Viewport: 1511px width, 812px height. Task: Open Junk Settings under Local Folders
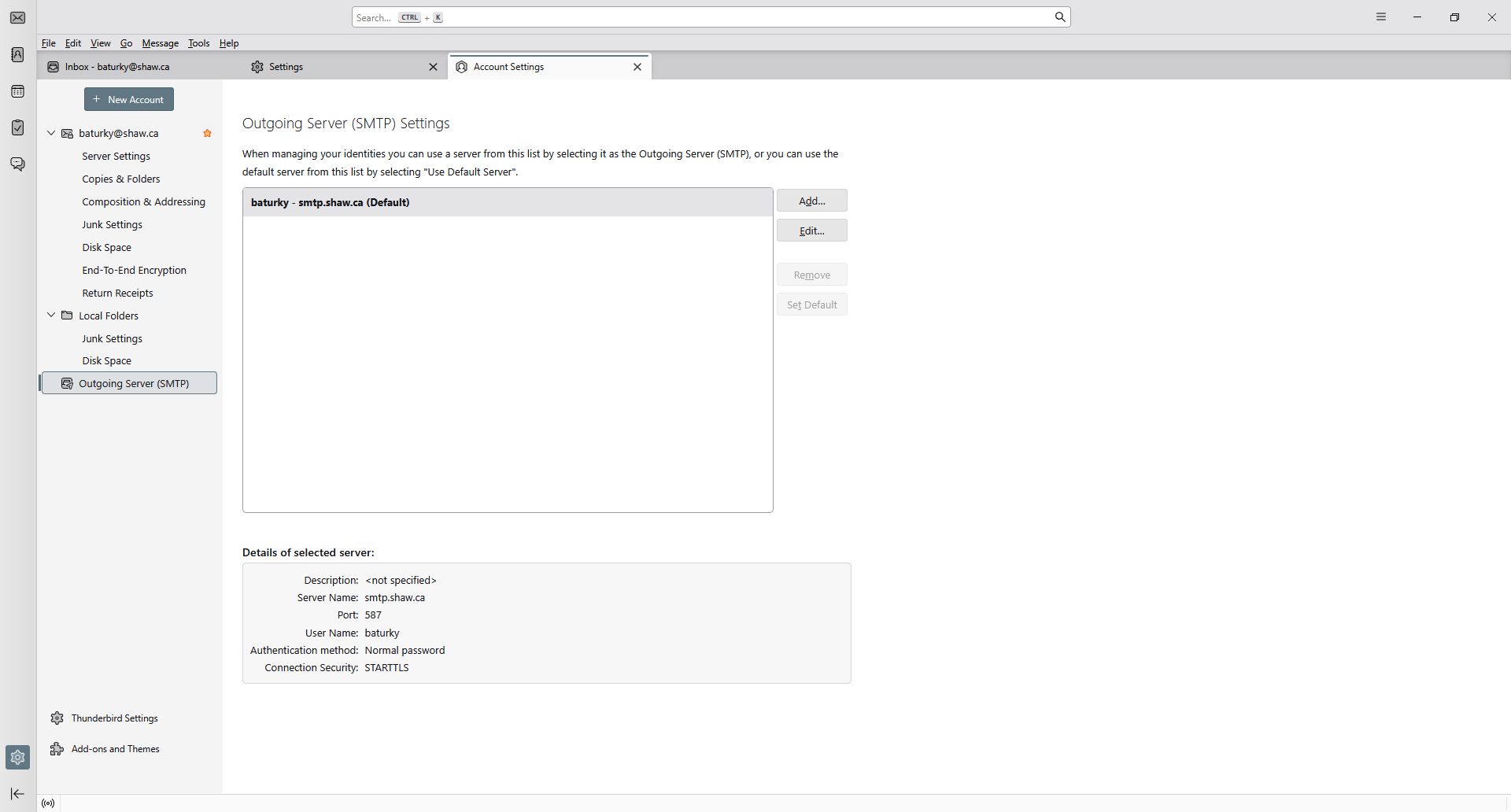point(112,338)
